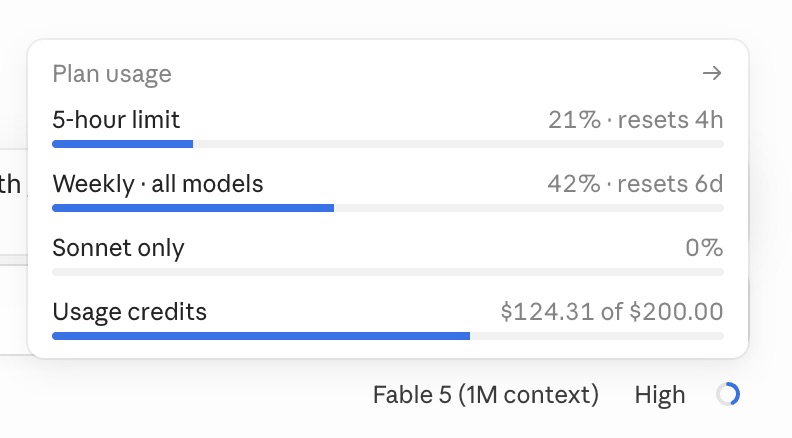The height and width of the screenshot is (438, 792).
Task: Click the usage credits progress bar
Action: tap(388, 336)
